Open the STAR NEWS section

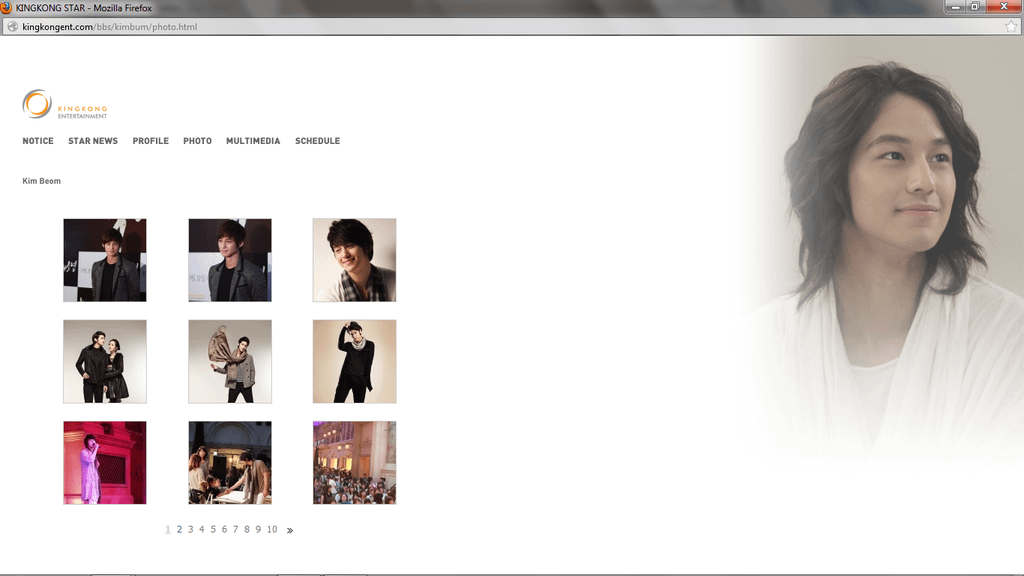93,141
